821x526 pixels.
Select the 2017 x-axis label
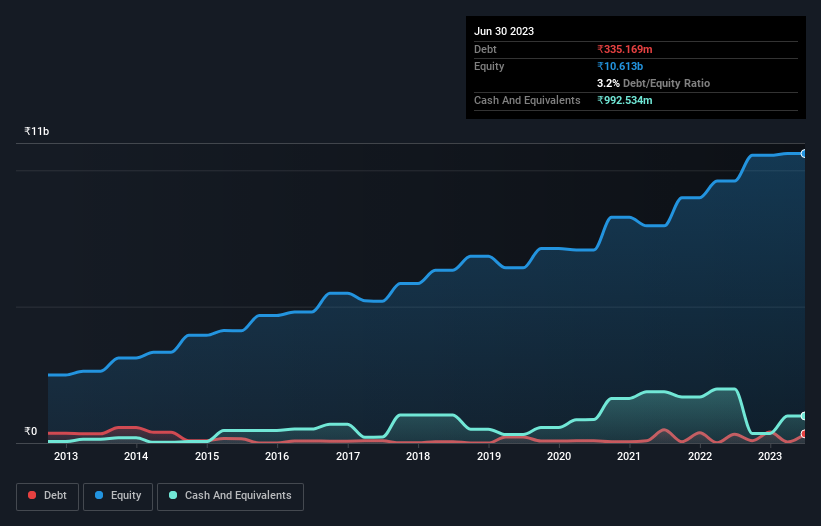(348, 456)
